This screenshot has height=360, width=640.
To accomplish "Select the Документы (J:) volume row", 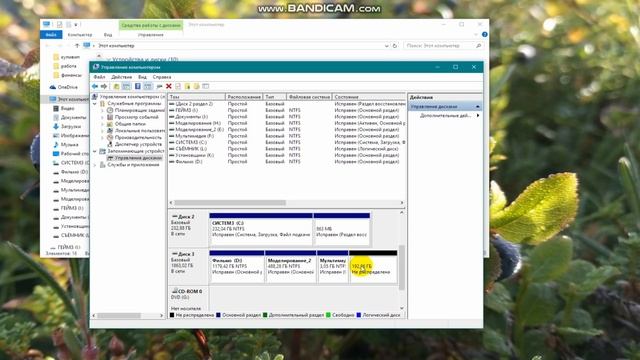I will point(287,117).
